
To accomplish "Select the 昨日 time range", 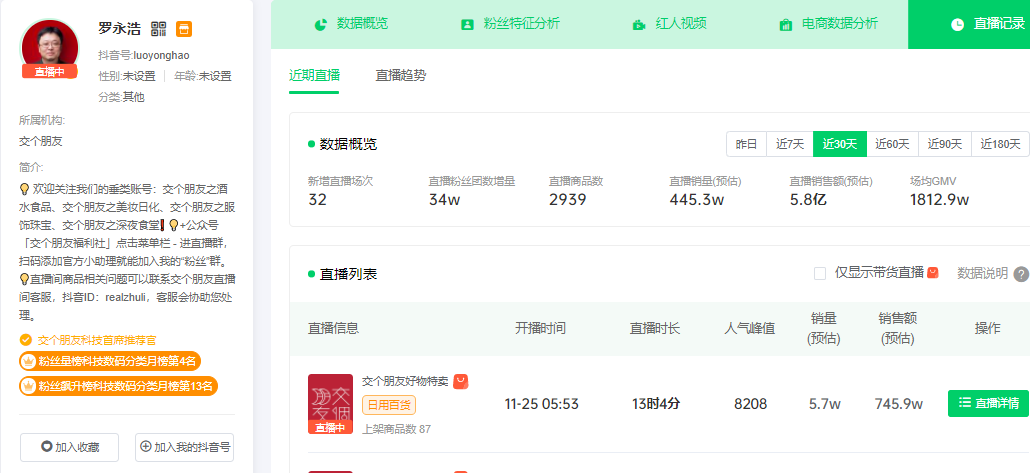I will 746,144.
